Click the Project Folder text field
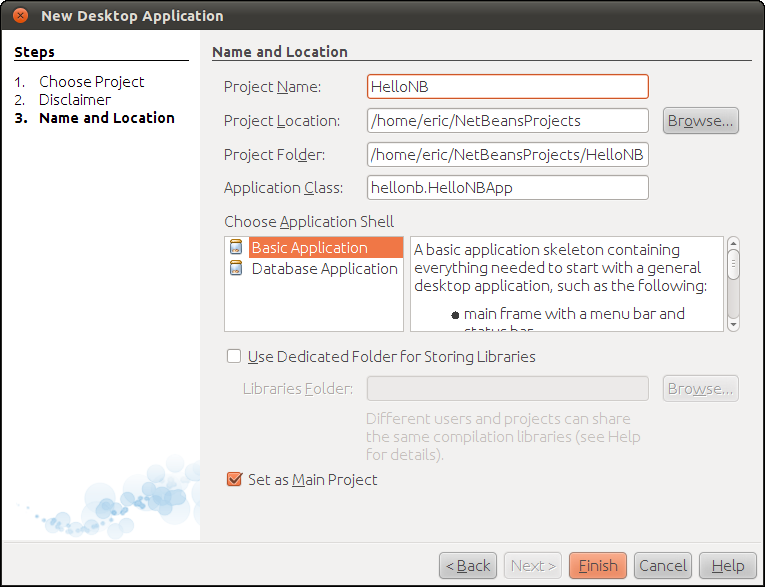This screenshot has width=765, height=587. click(x=508, y=155)
